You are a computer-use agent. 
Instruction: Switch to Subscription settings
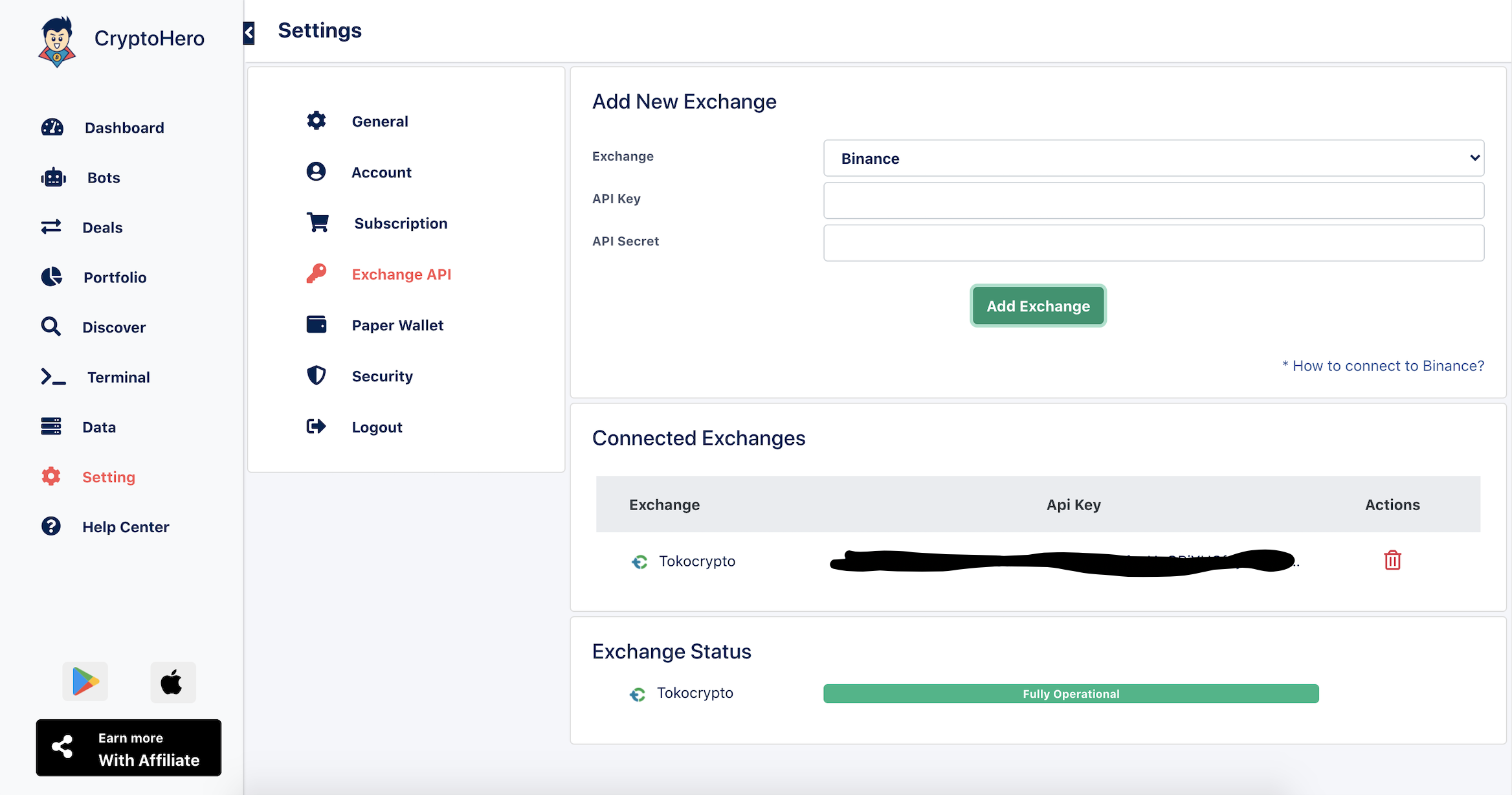tap(401, 223)
